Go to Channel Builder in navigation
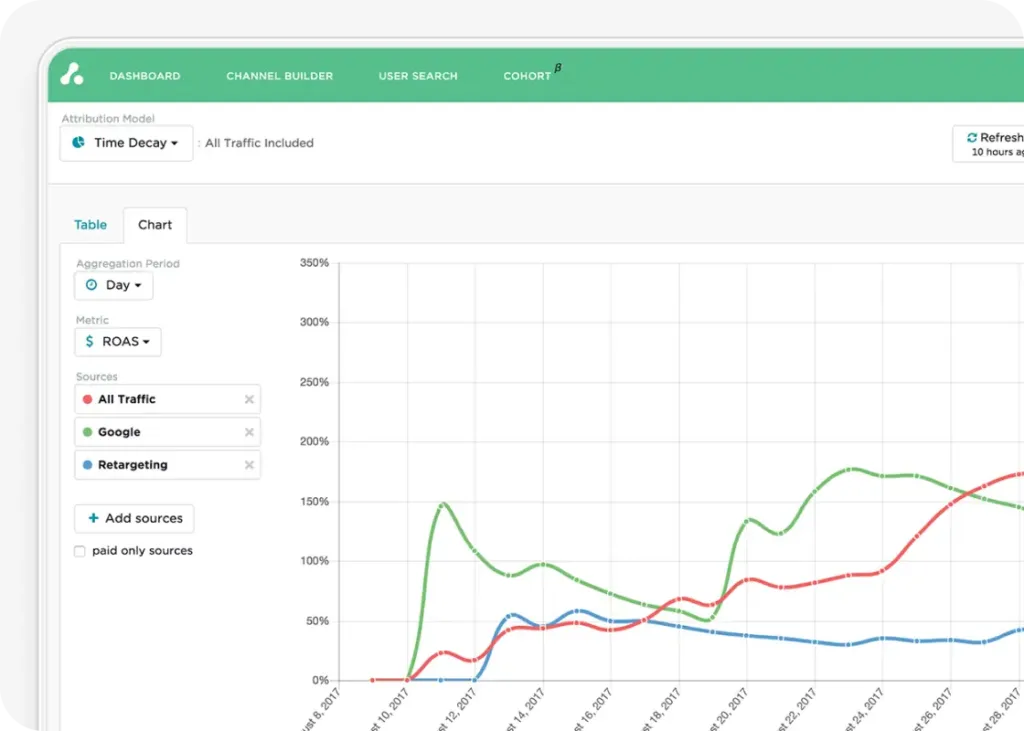Viewport: 1024px width, 731px height. (279, 76)
